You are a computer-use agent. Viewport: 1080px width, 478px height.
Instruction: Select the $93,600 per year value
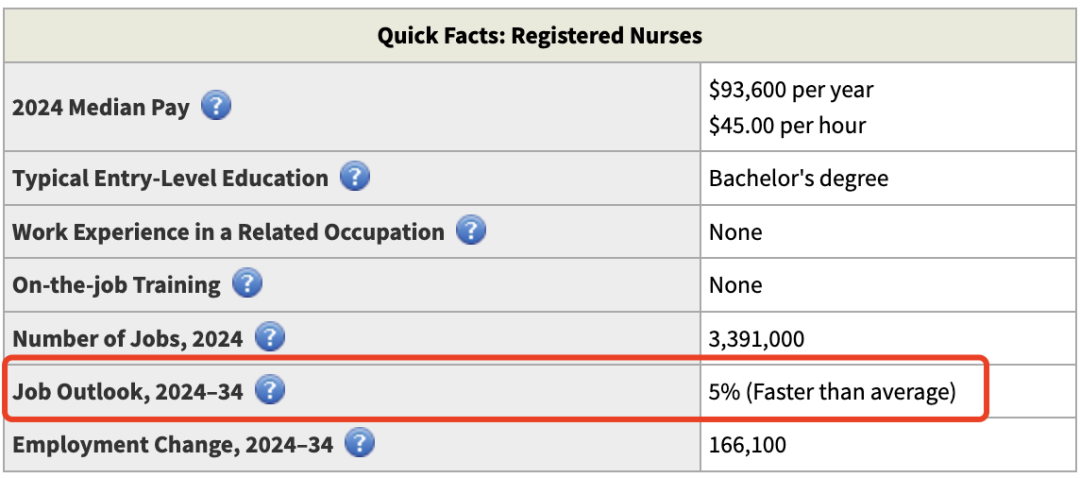tap(791, 90)
